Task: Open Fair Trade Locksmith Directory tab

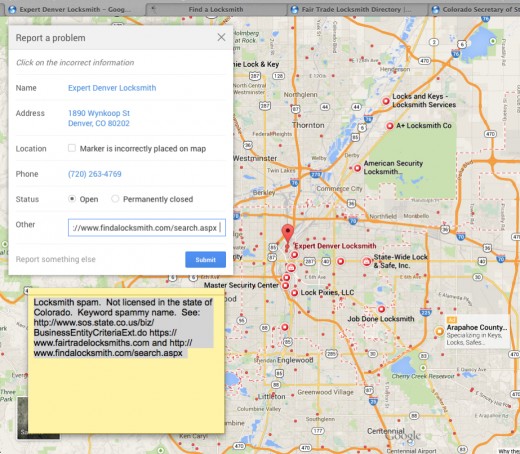Action: [x=356, y=9]
